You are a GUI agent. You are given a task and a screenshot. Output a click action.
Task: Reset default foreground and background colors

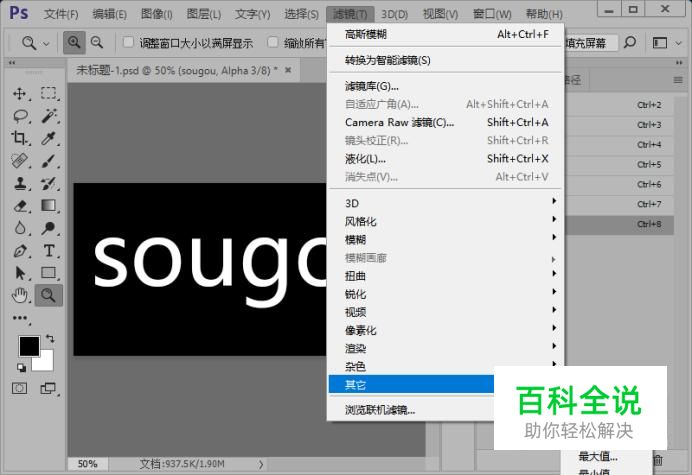coord(21,367)
